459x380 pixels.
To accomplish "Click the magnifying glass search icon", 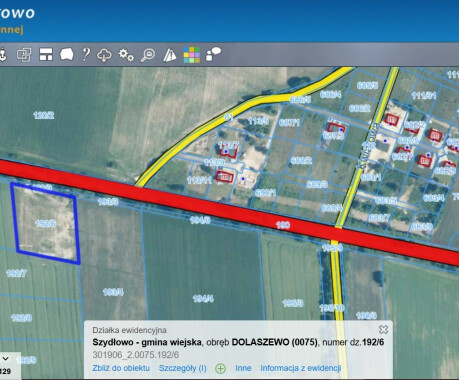I will (148, 55).
